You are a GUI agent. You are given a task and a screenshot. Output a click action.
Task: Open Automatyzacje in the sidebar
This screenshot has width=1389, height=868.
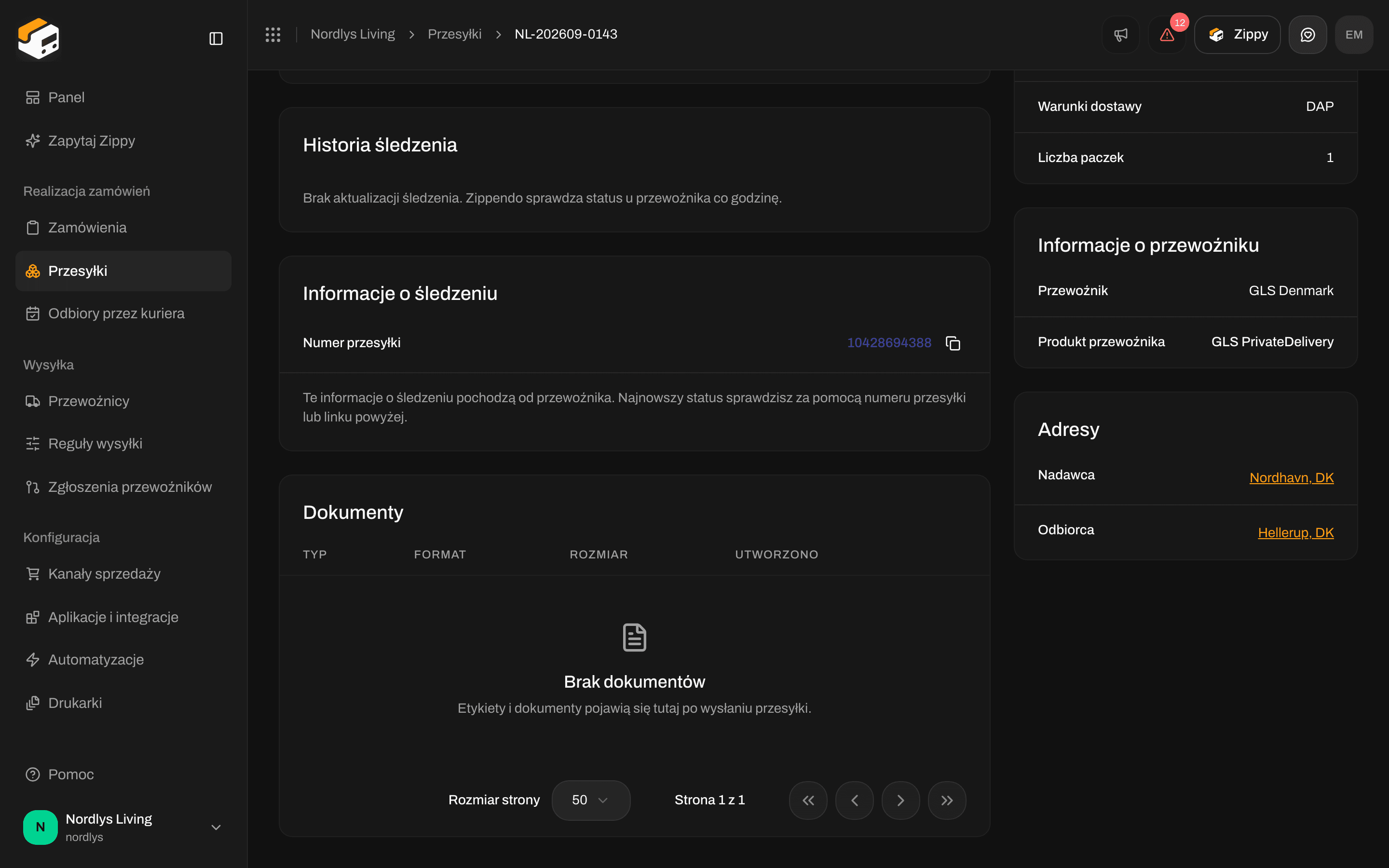pyautogui.click(x=123, y=660)
